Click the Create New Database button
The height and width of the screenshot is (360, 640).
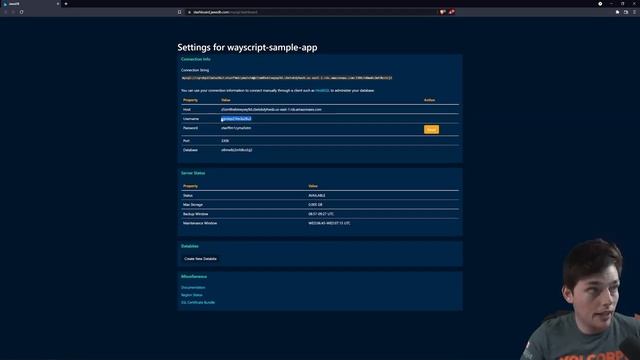(x=200, y=259)
